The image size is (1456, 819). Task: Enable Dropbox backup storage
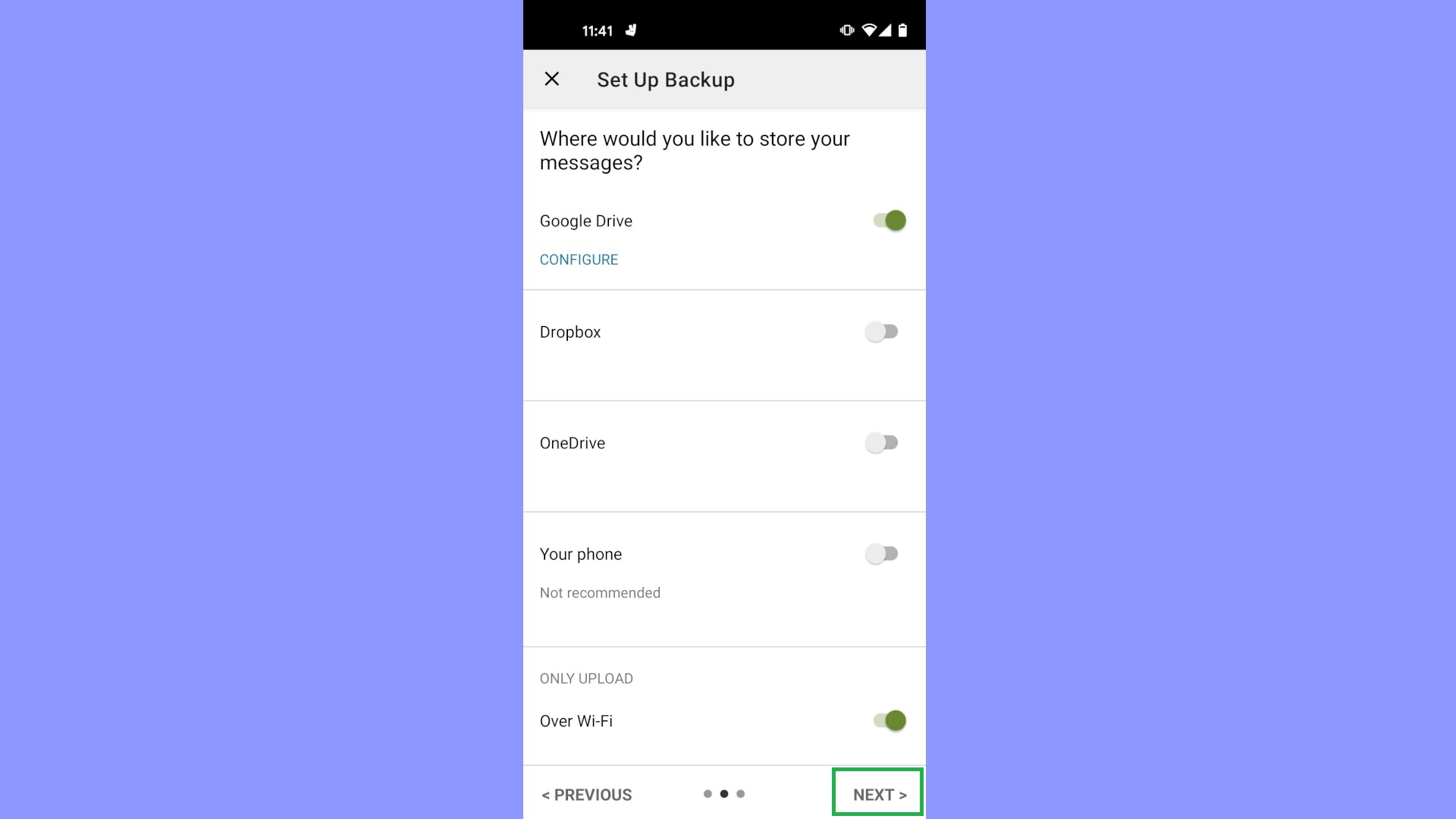(883, 331)
